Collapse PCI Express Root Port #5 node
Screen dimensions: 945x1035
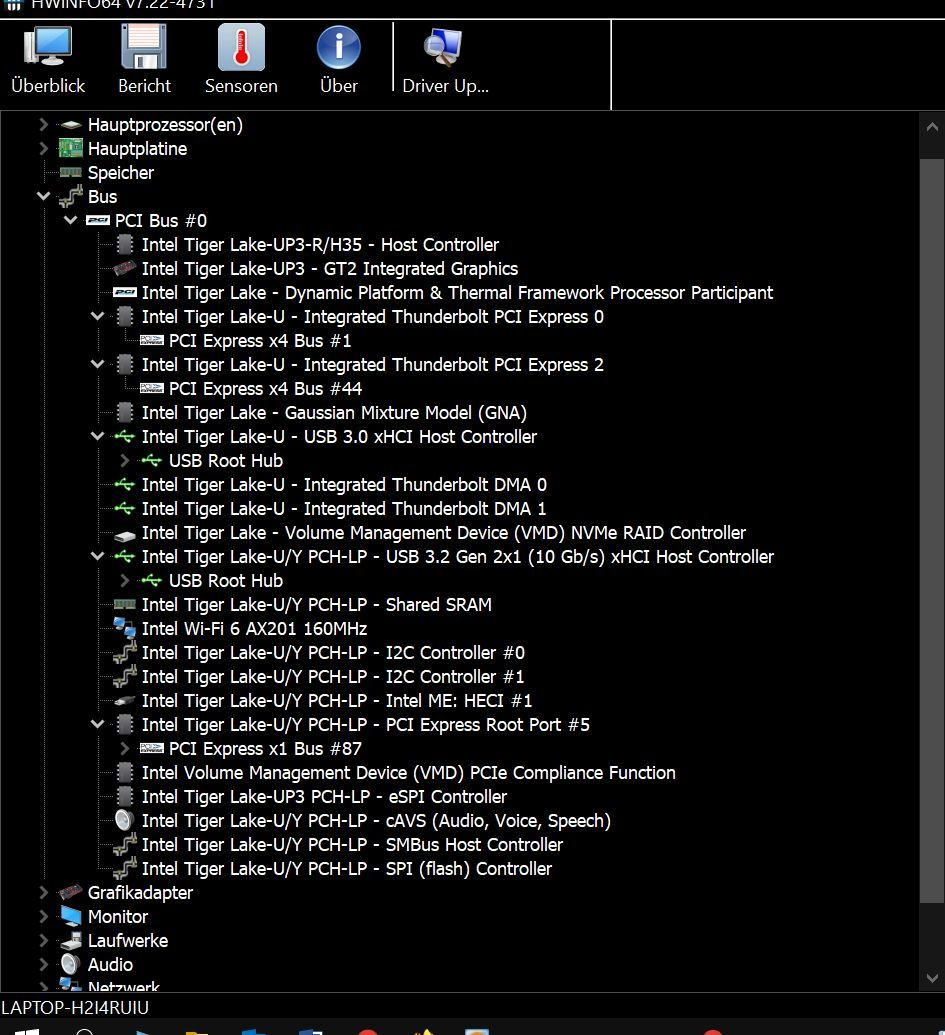[98, 724]
